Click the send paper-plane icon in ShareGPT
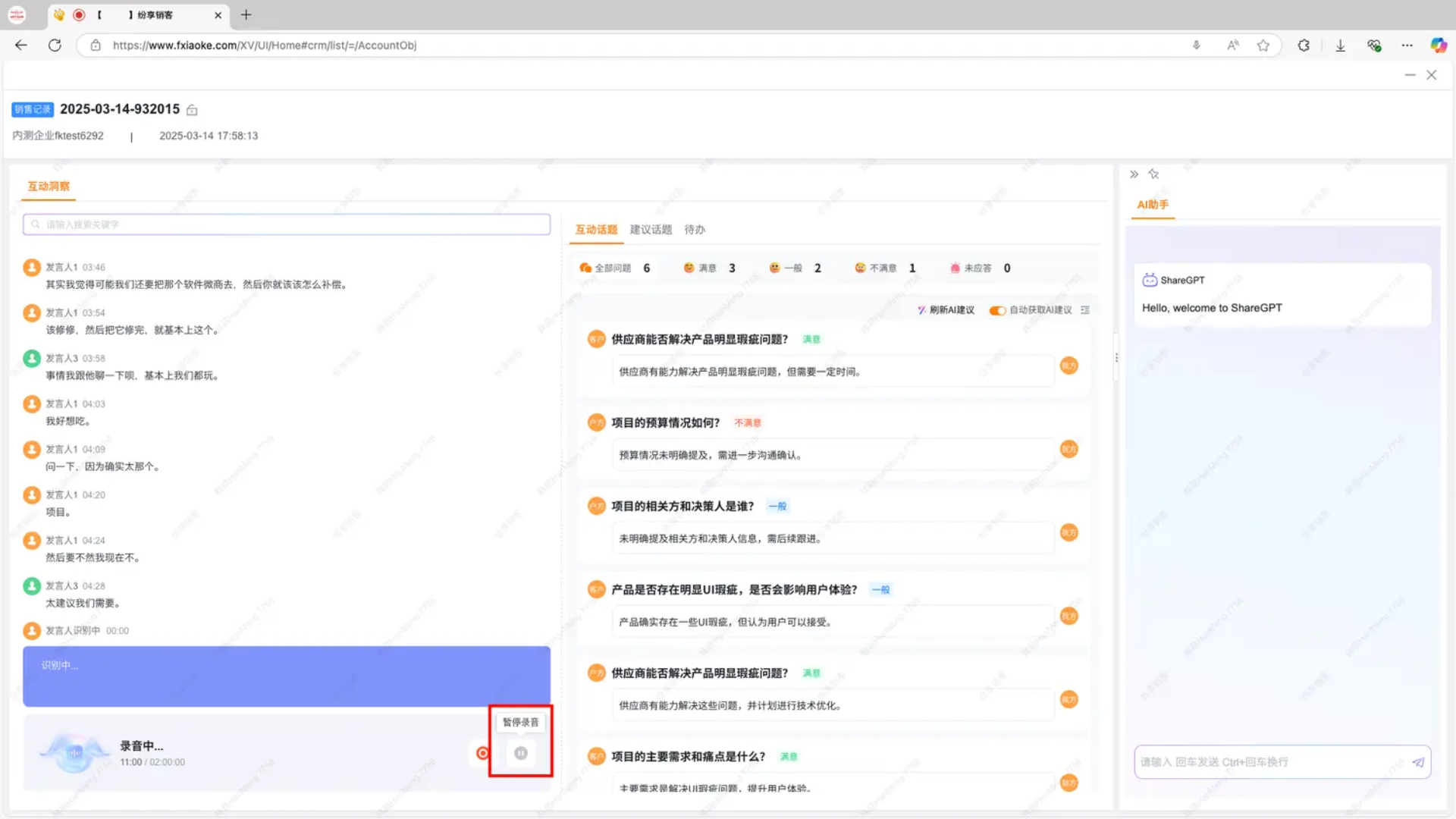The image size is (1456, 819). pyautogui.click(x=1417, y=763)
